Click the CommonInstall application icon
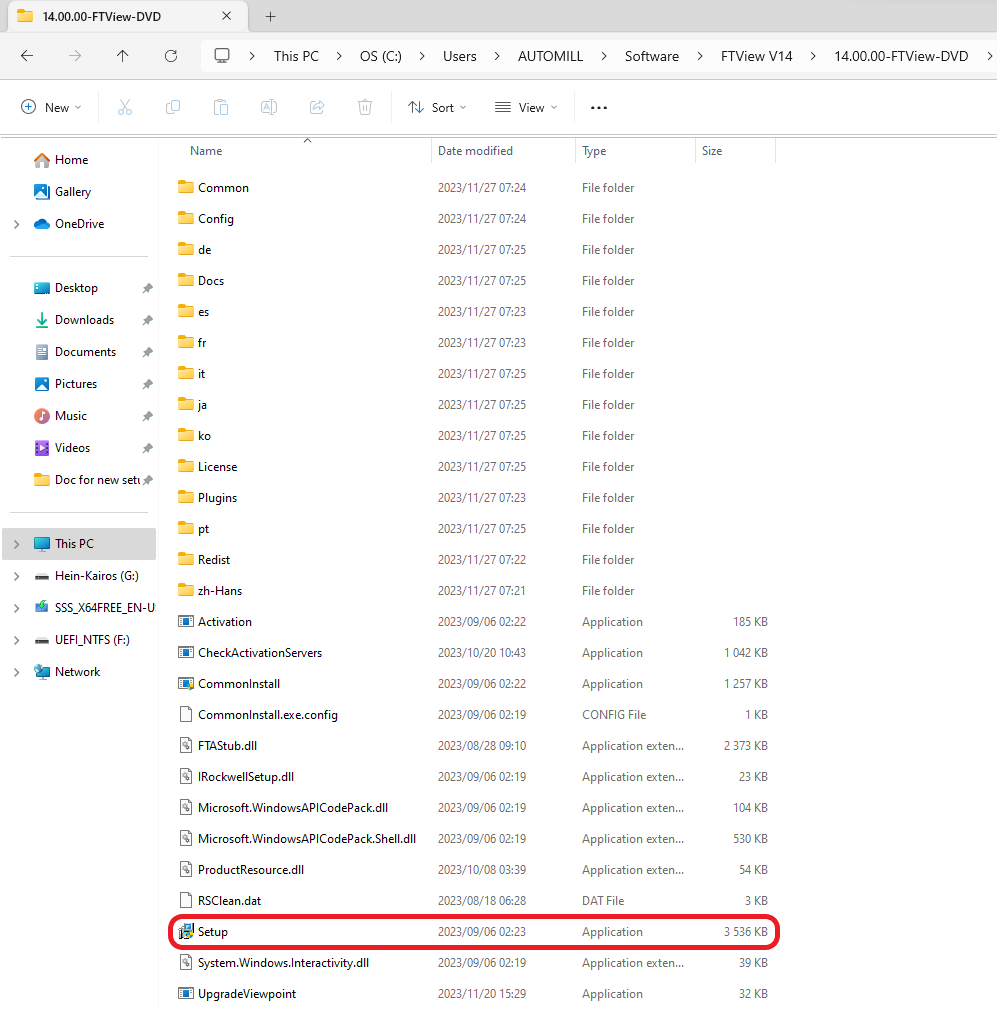The width and height of the screenshot is (997, 1016). [186, 684]
